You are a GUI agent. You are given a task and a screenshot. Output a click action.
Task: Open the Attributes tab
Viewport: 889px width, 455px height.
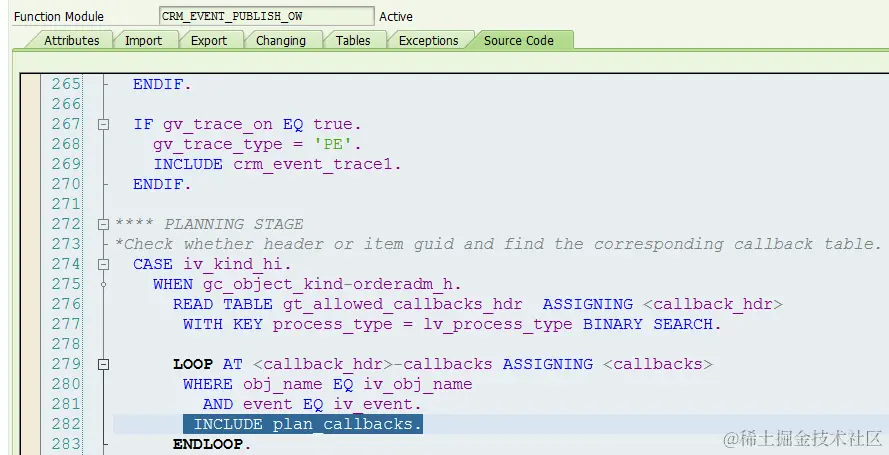tap(71, 41)
